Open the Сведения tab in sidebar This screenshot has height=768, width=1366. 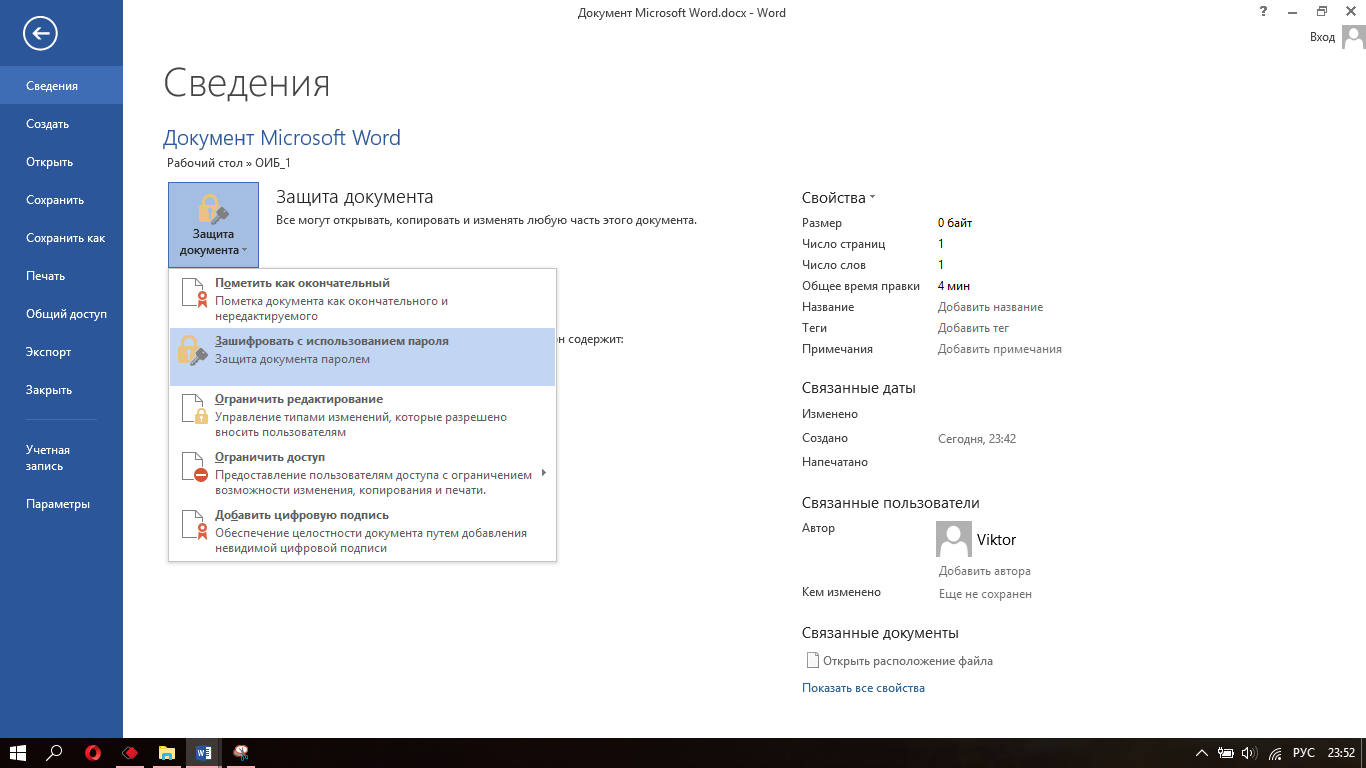point(61,86)
